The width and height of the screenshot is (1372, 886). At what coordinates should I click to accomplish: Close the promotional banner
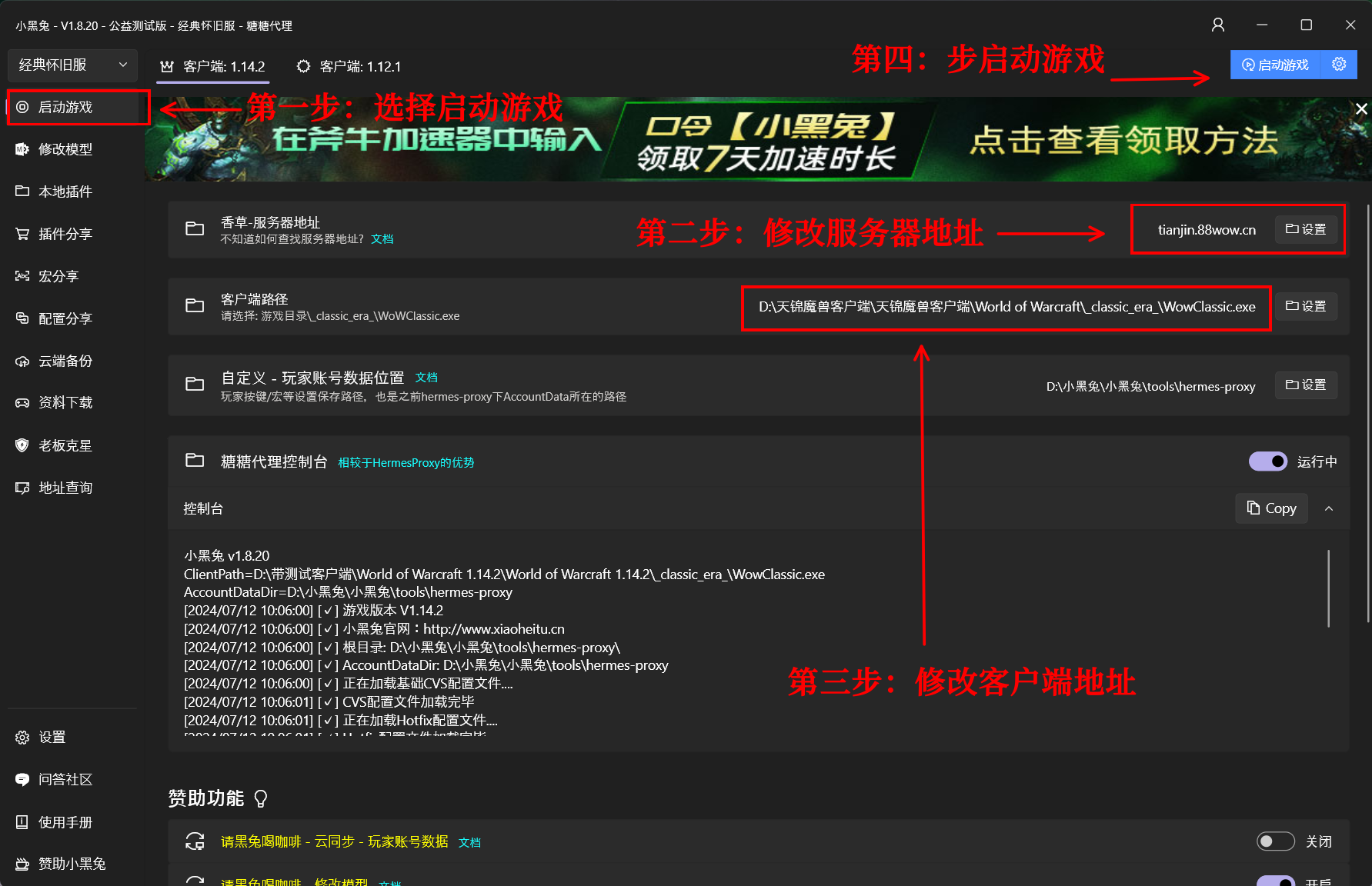[x=1360, y=109]
